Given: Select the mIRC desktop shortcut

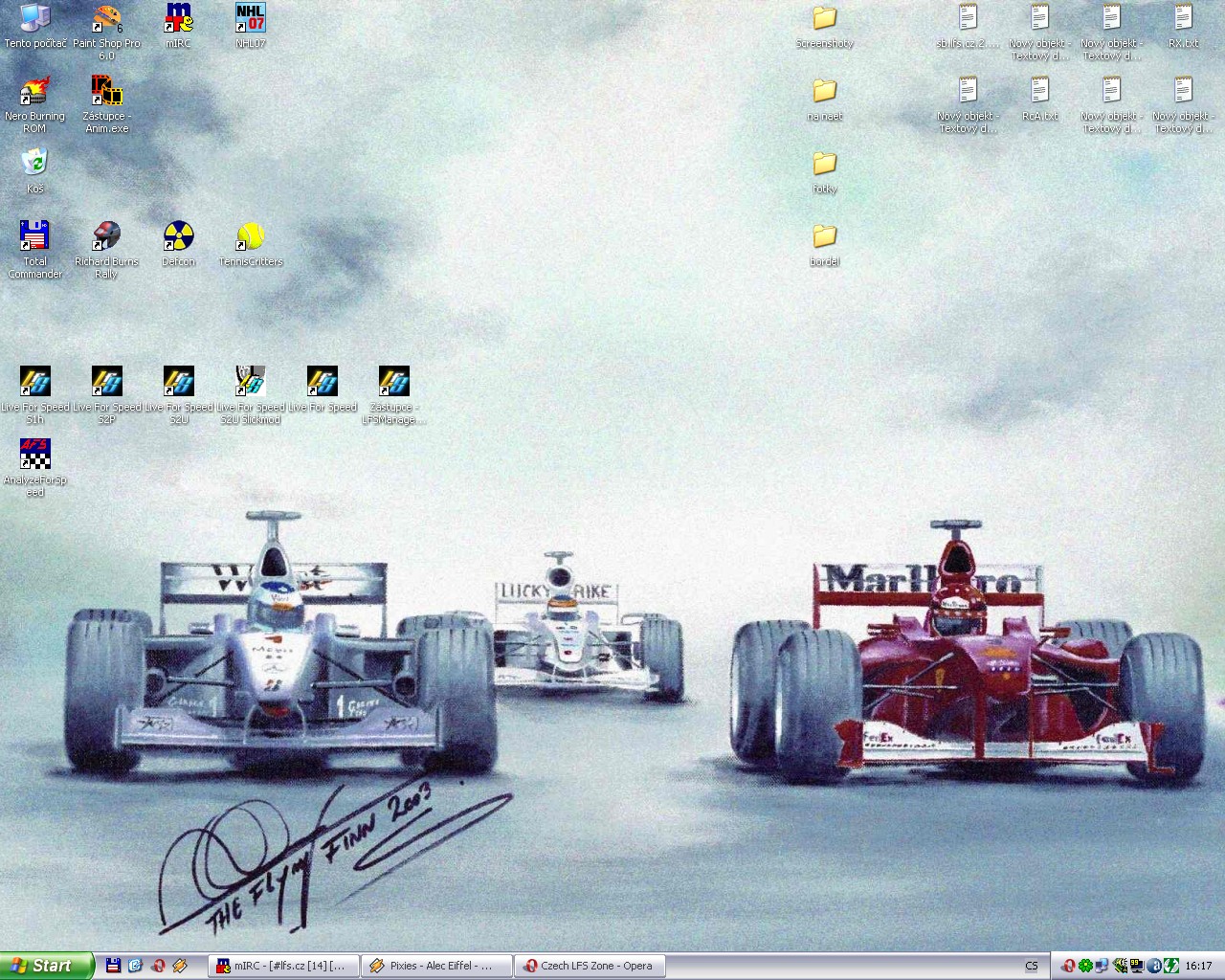Looking at the screenshot, I should pyautogui.click(x=179, y=26).
